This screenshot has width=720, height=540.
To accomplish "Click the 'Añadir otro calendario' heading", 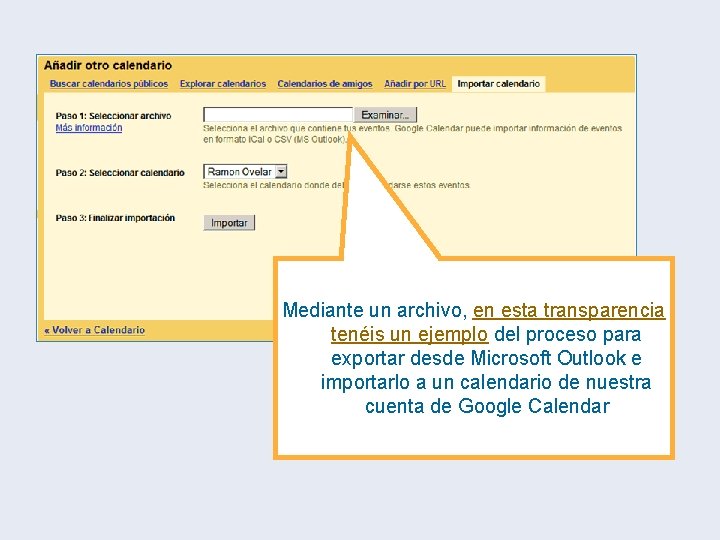I will click(108, 65).
